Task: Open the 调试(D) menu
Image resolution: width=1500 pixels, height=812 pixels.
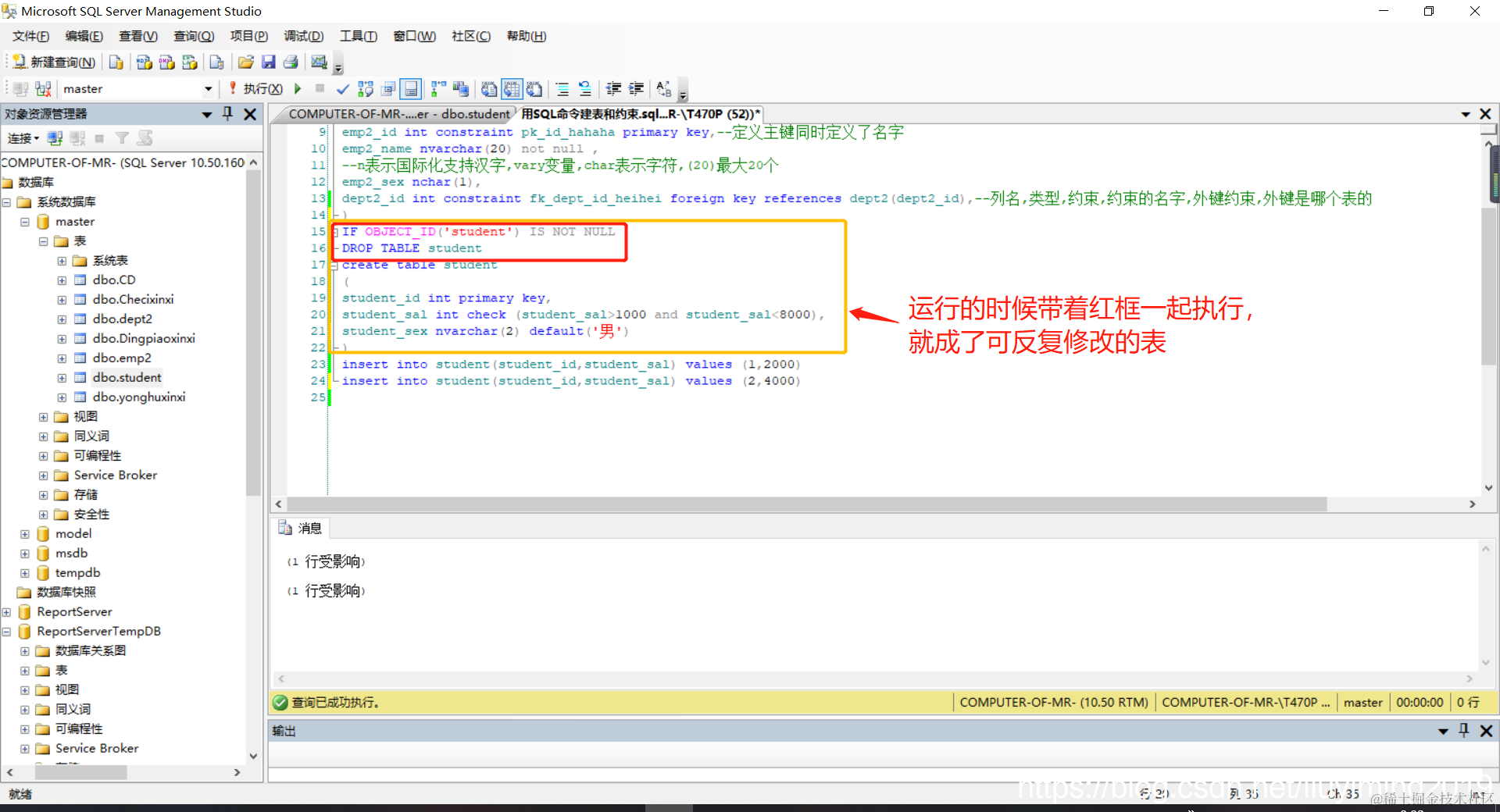Action: click(x=304, y=36)
